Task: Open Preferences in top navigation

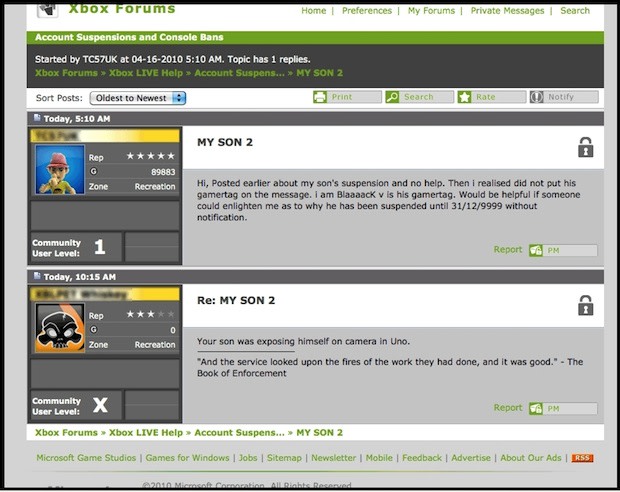Action: (x=367, y=11)
